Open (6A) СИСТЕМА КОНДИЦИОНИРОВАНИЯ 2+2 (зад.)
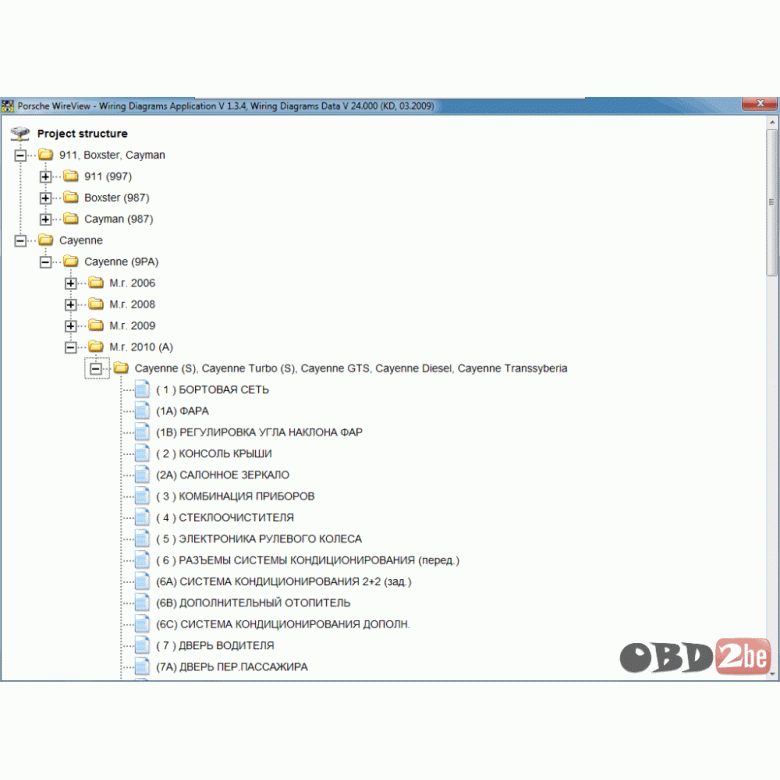Image resolution: width=780 pixels, height=780 pixels. 284,582
